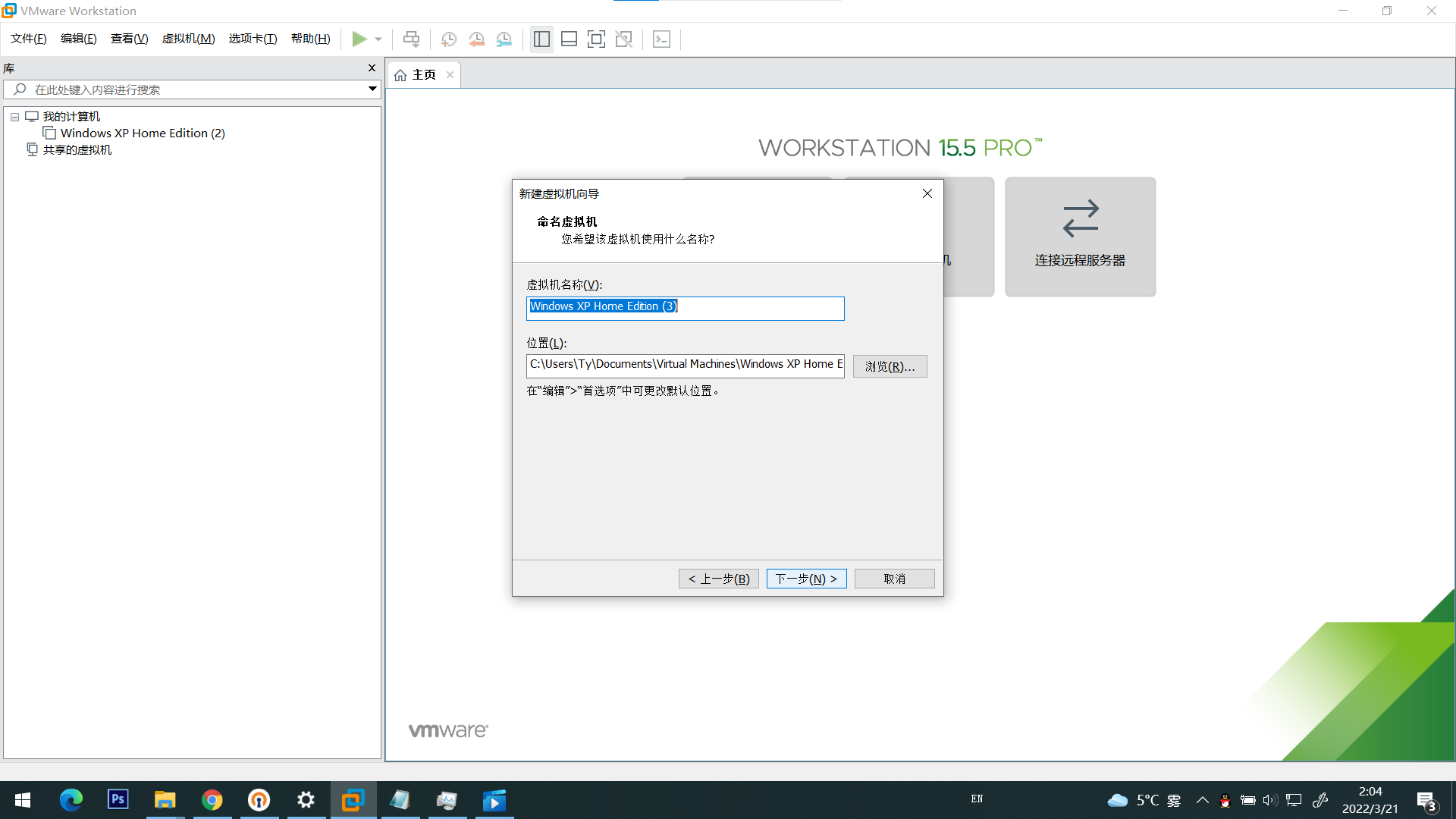The image size is (1456, 819).
Task: Click the green power on play icon
Action: coord(359,39)
